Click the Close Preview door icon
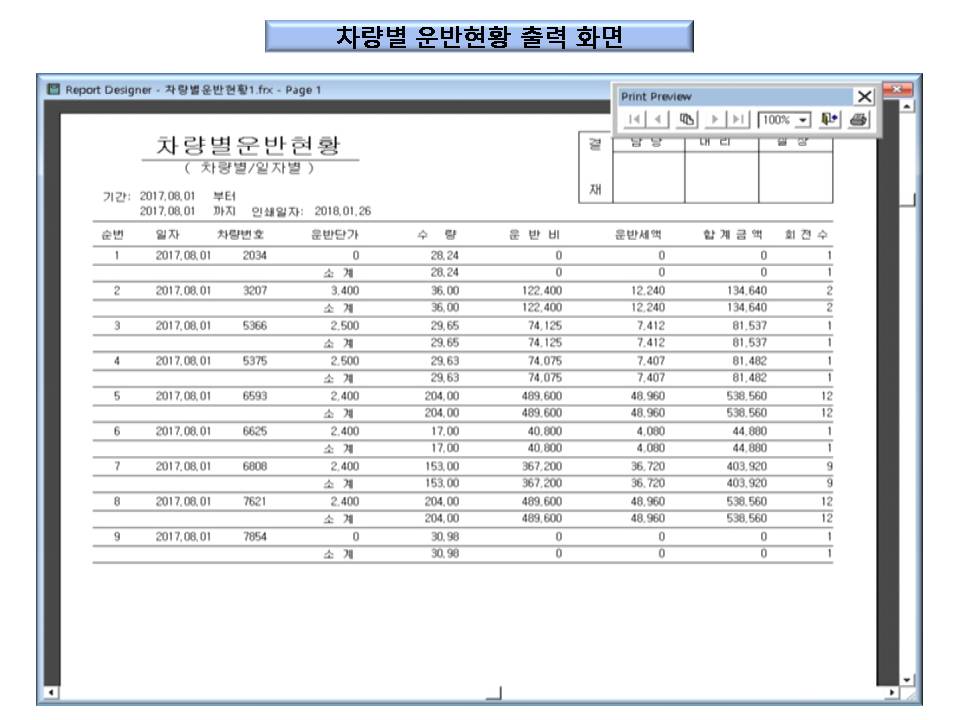Viewport: 960px width, 720px height. coord(829,119)
